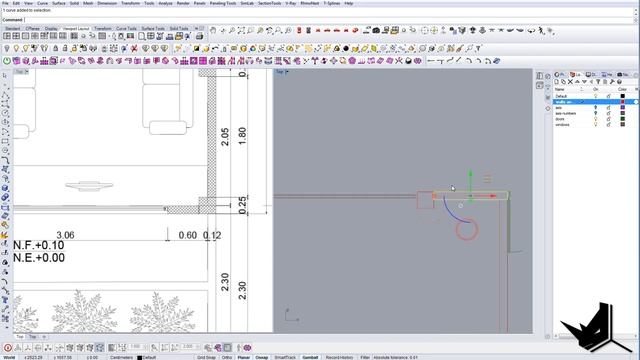Click the funnel filter icon at the end of the second toolbar row
Screen dimensions: 640x360
pyautogui.click(x=478, y=49)
